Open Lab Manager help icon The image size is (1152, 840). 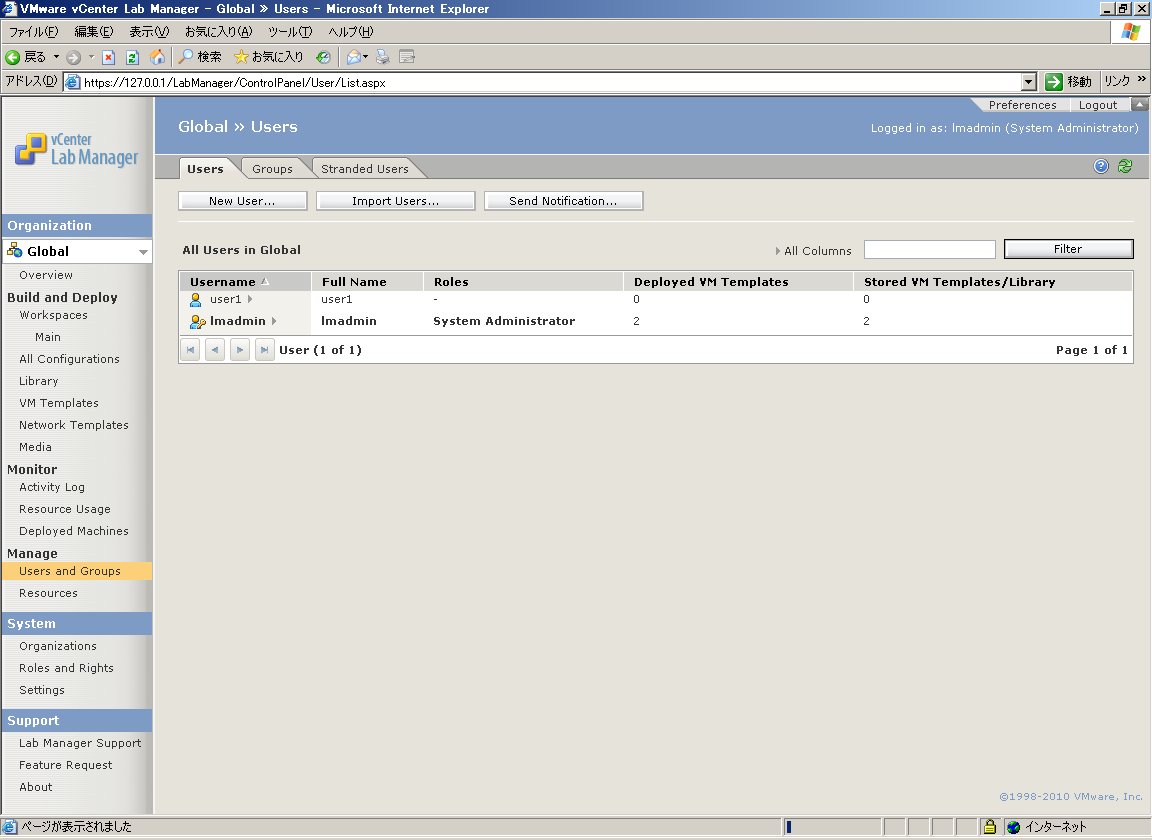coord(1101,166)
